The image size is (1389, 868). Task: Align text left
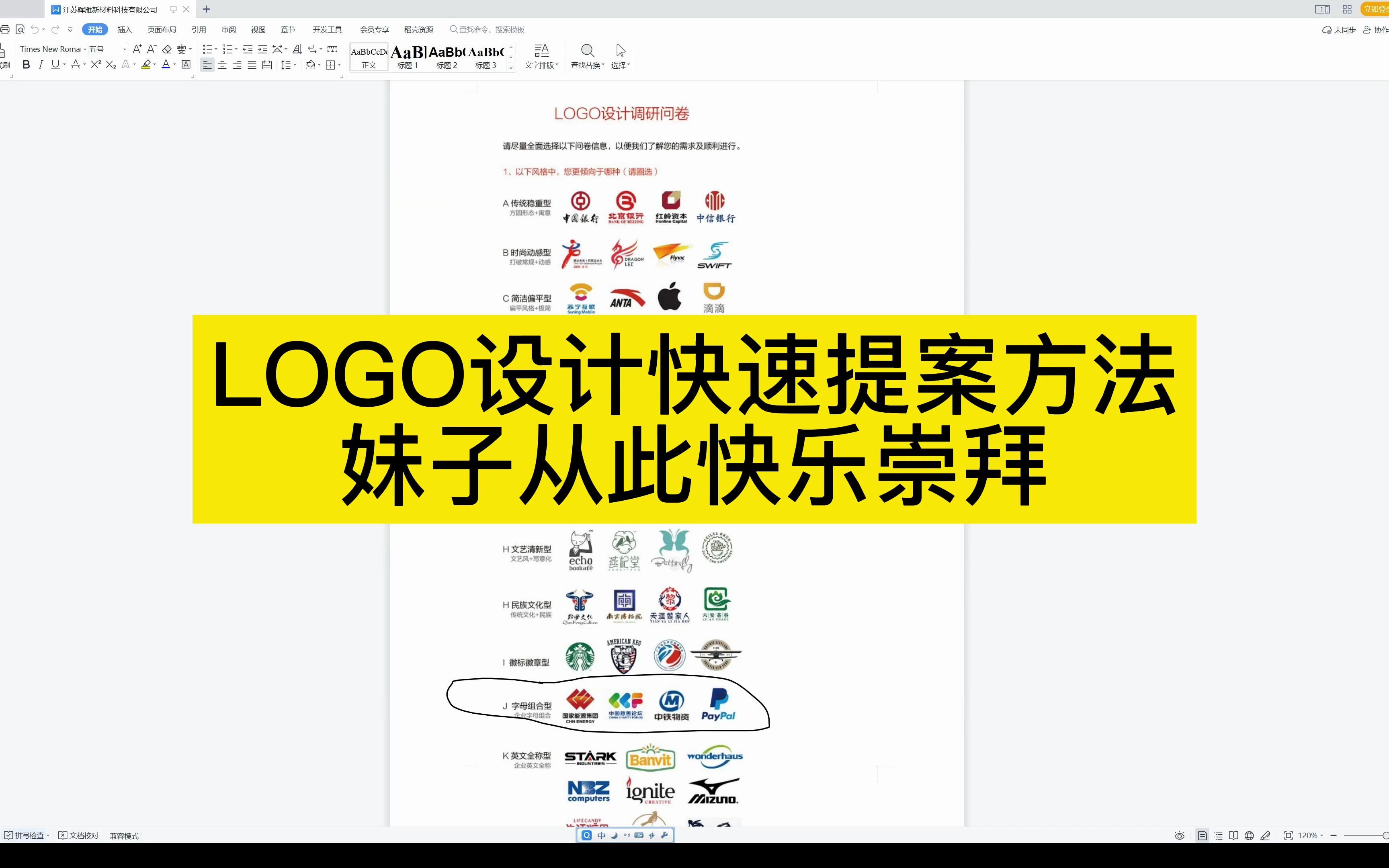coord(207,65)
